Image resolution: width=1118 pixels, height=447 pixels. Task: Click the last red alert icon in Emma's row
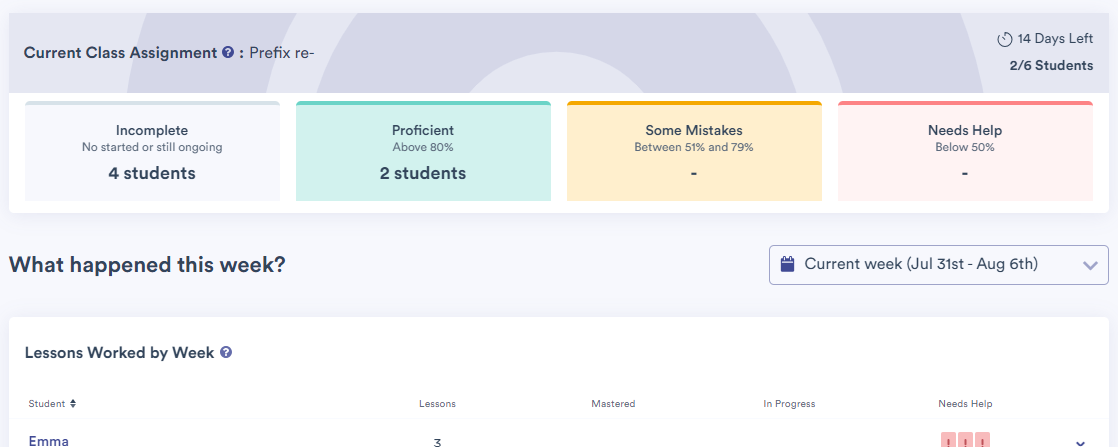pos(982,440)
